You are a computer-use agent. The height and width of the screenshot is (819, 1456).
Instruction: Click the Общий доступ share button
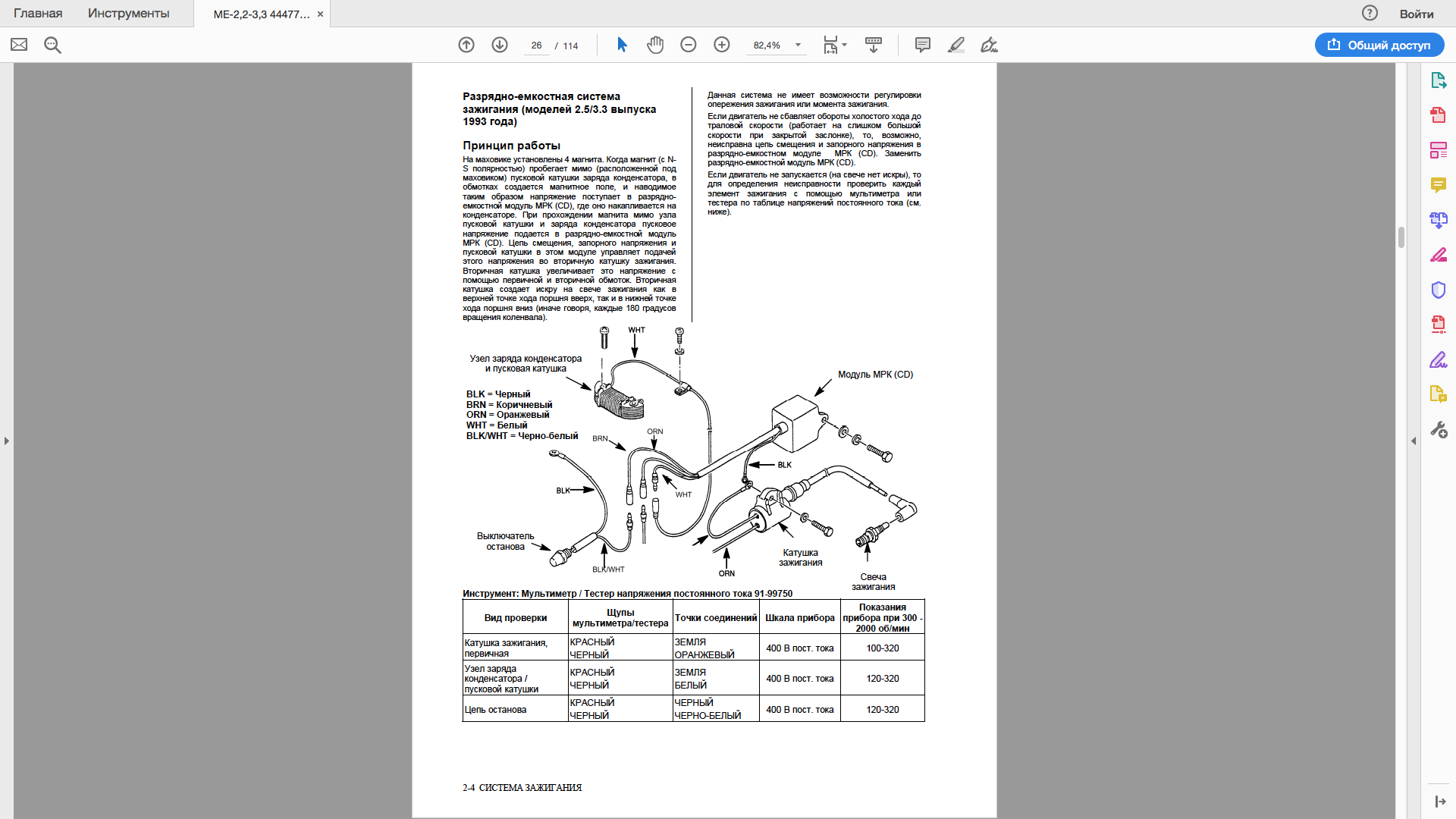tap(1379, 45)
